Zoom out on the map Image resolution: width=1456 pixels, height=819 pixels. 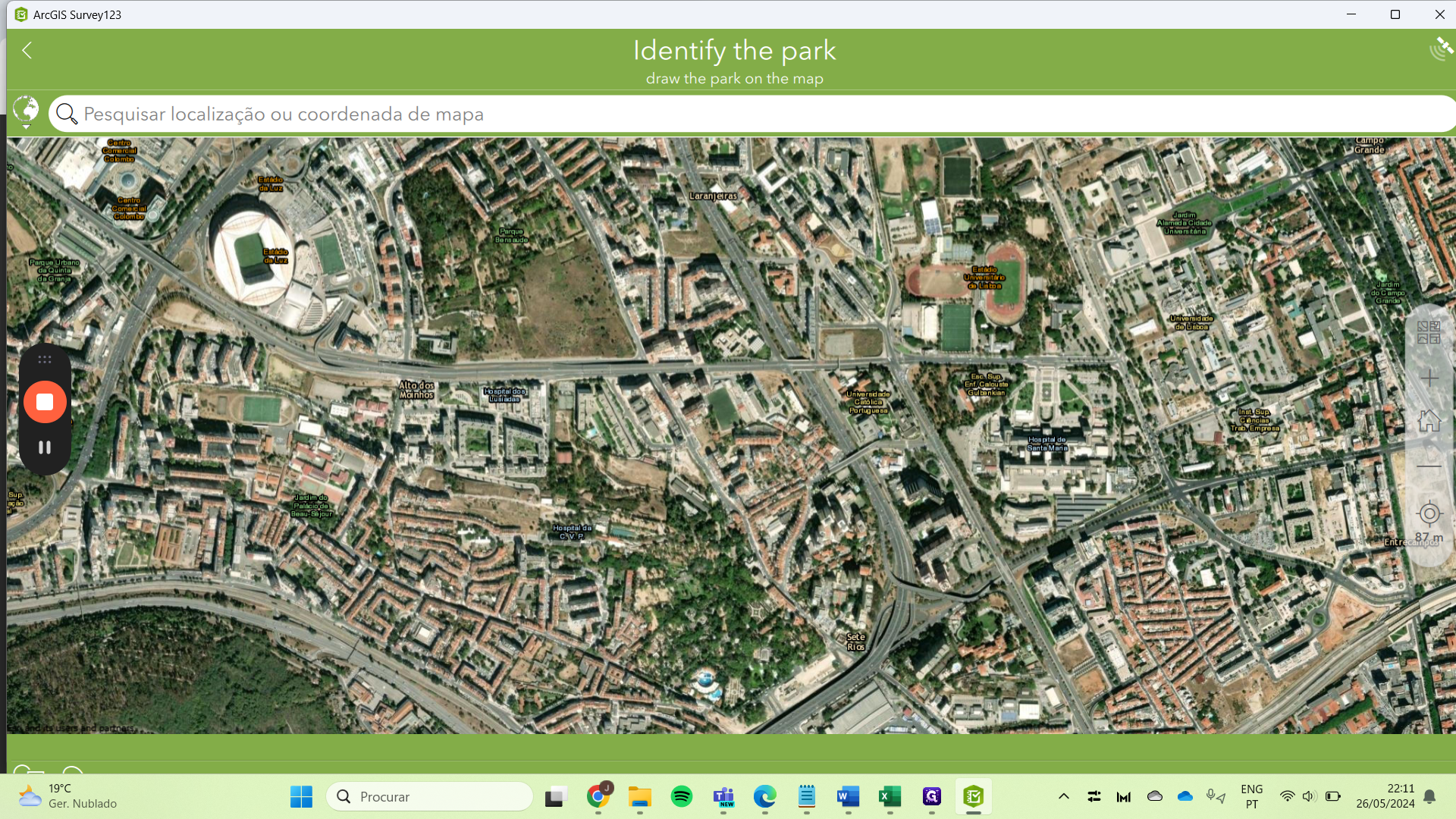[x=1429, y=466]
